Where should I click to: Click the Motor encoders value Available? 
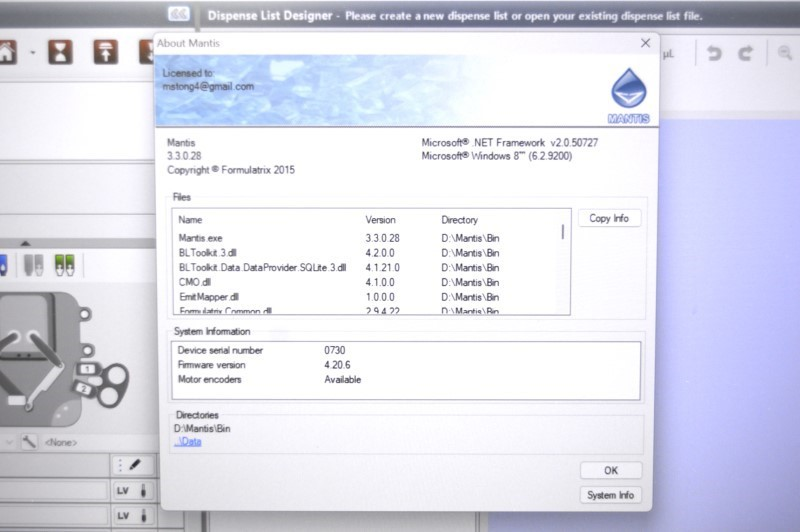[x=342, y=380]
